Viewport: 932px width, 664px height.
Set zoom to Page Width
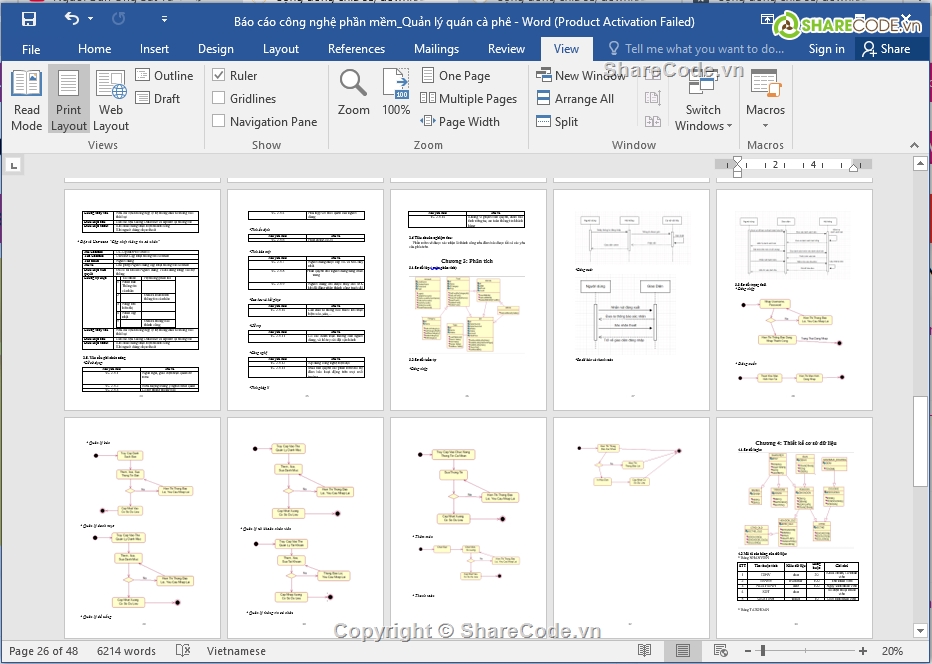pos(460,121)
